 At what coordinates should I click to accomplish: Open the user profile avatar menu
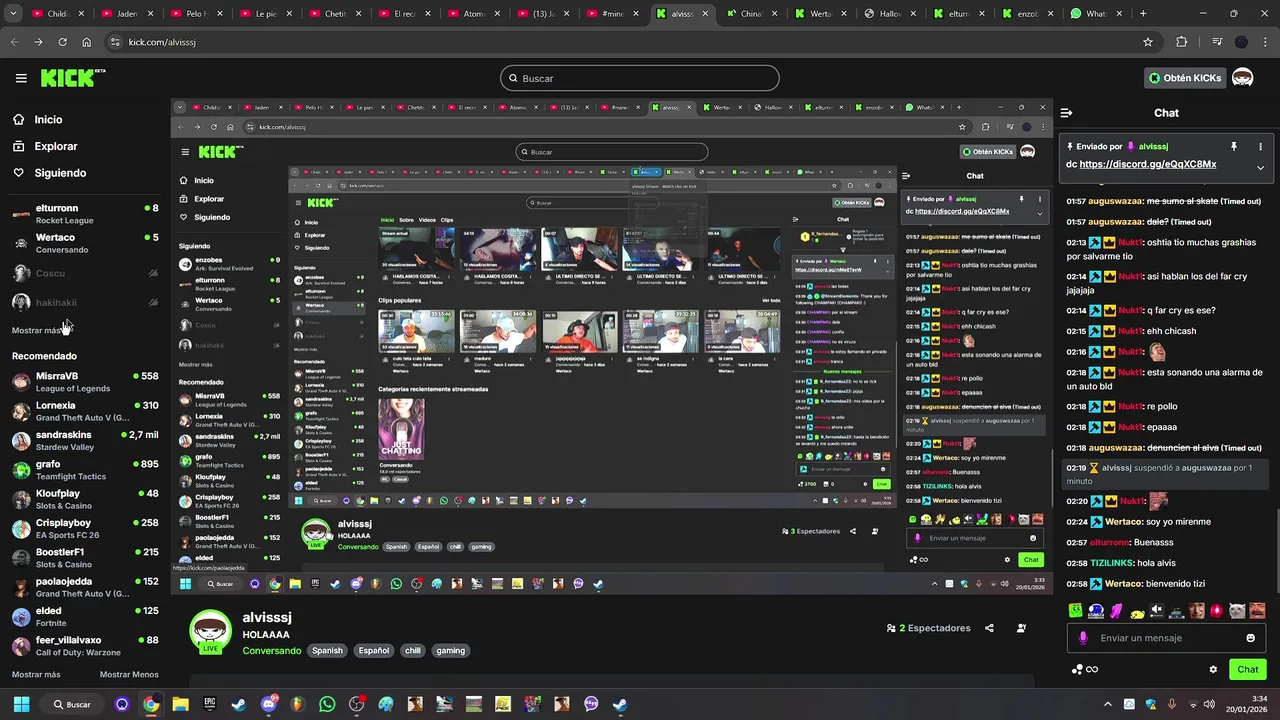(x=1242, y=78)
